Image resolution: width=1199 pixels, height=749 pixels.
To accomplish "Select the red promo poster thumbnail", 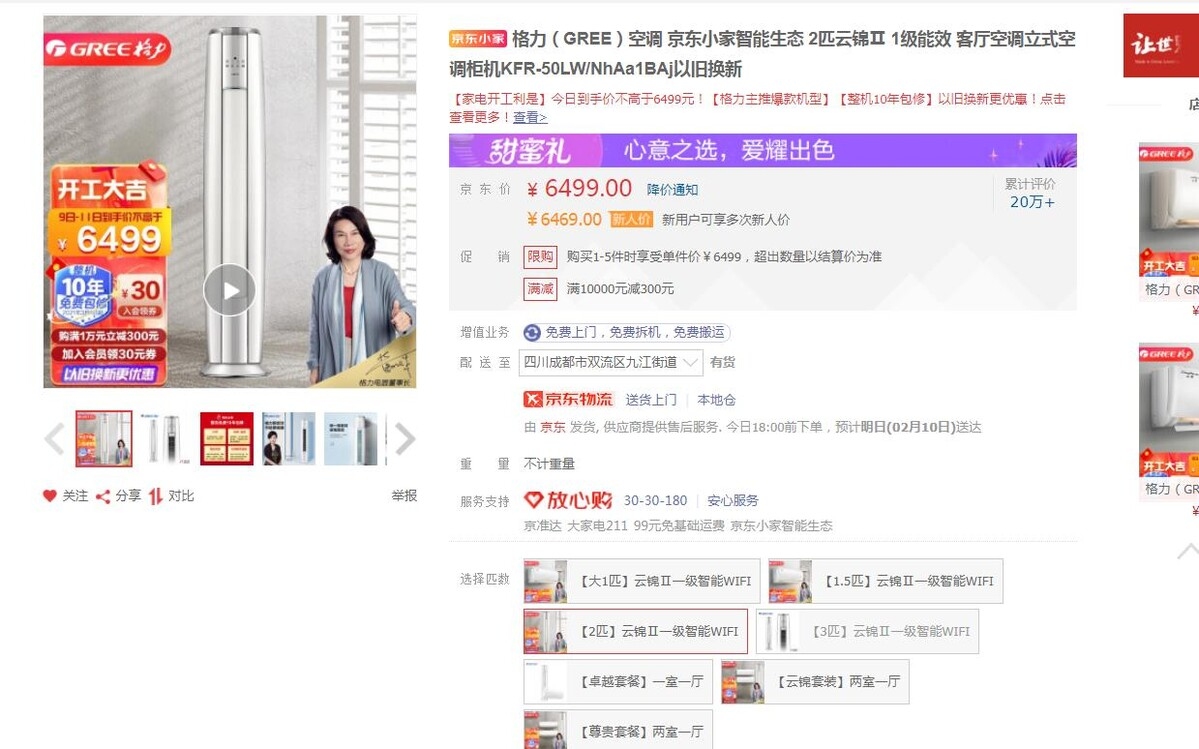I will (x=227, y=439).
